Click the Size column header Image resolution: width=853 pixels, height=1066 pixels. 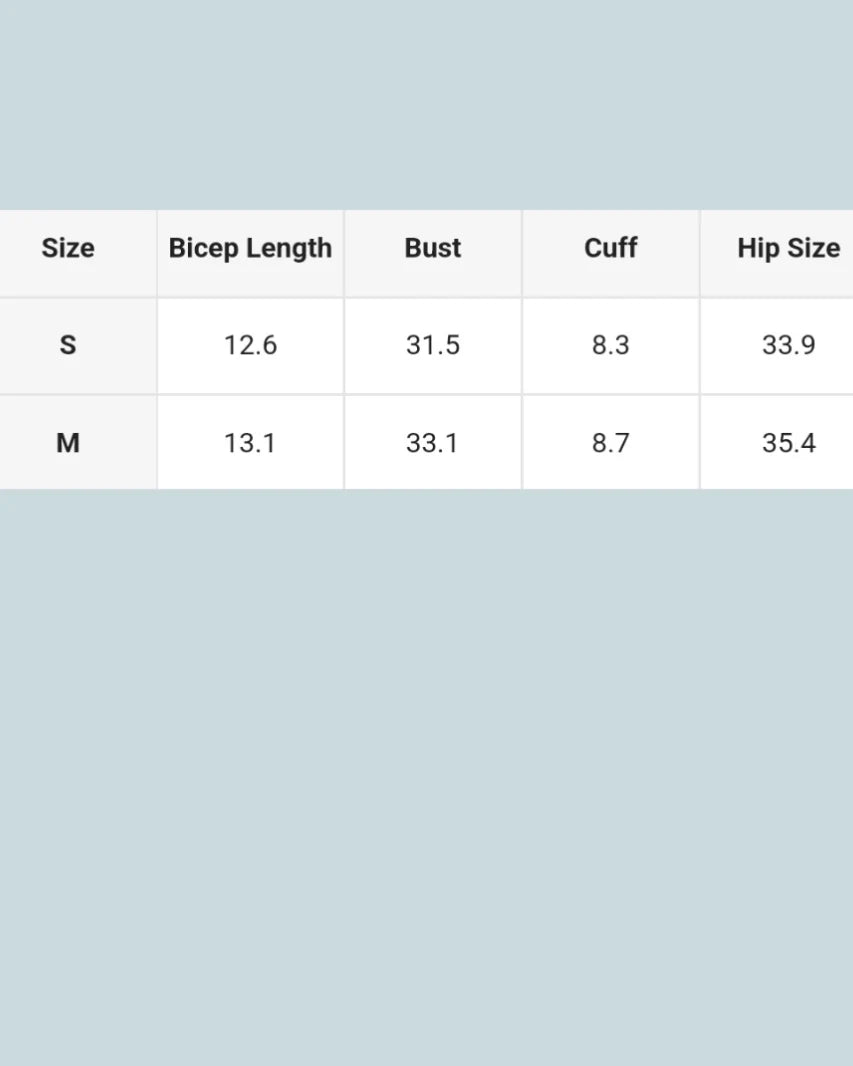point(68,249)
